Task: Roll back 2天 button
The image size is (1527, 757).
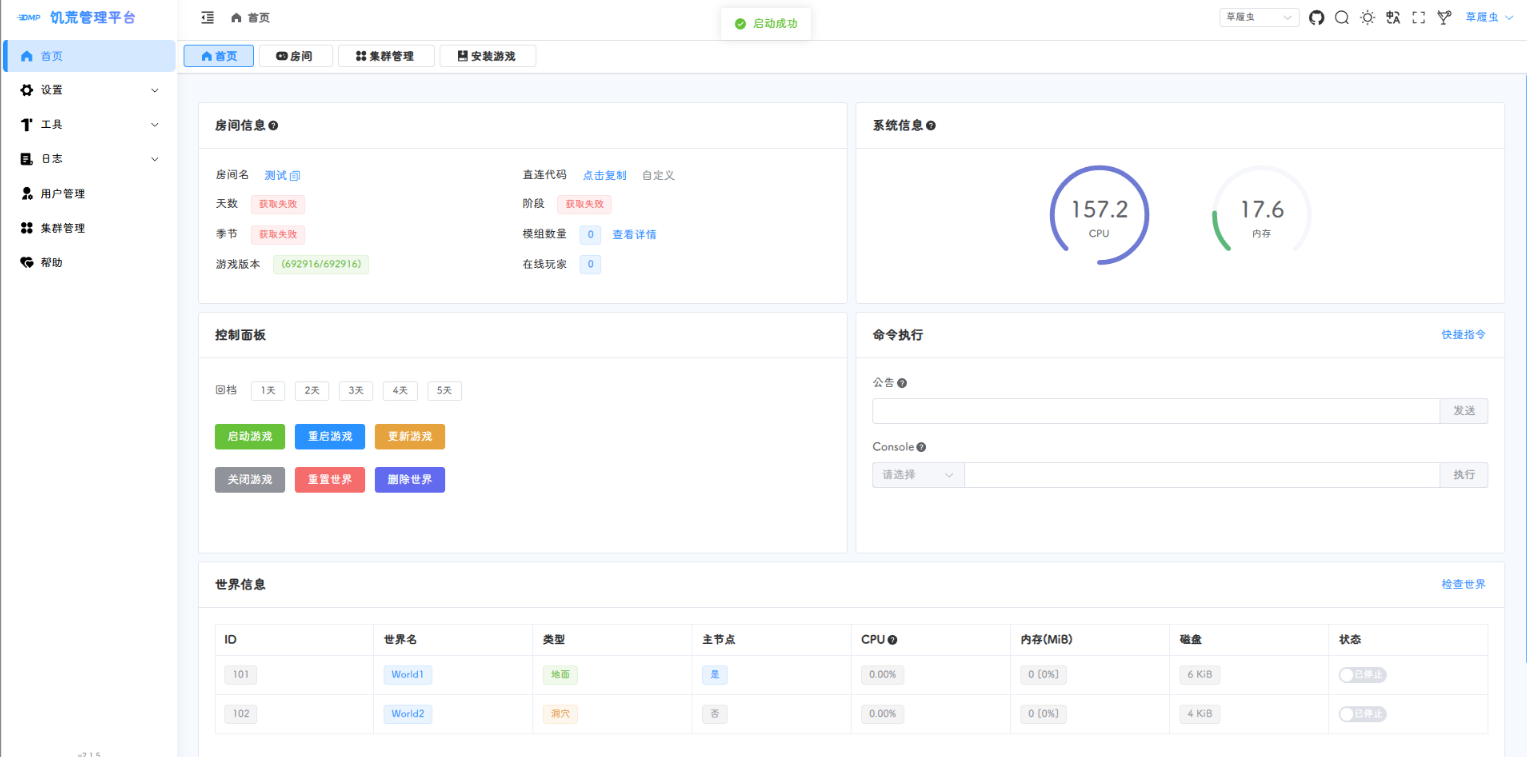Action: click(x=312, y=391)
